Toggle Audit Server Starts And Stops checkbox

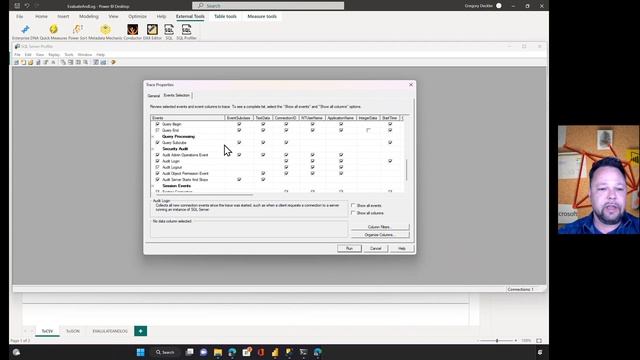(x=158, y=179)
